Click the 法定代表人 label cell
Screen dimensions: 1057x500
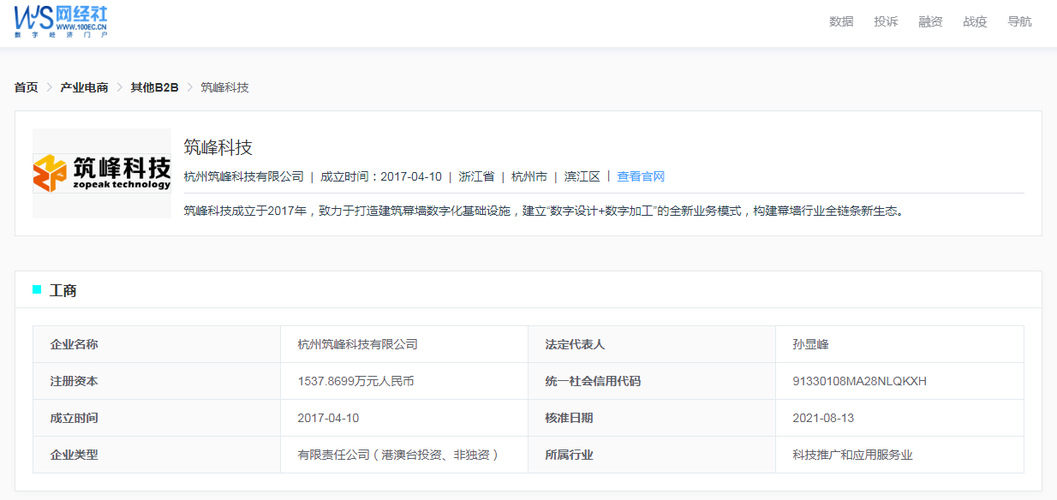[x=651, y=344]
